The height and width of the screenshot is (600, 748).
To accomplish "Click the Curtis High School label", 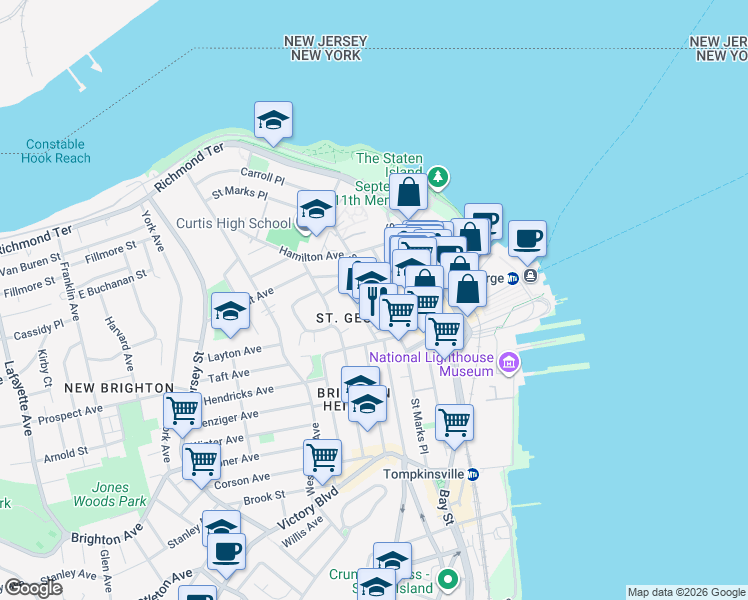I will (x=233, y=223).
